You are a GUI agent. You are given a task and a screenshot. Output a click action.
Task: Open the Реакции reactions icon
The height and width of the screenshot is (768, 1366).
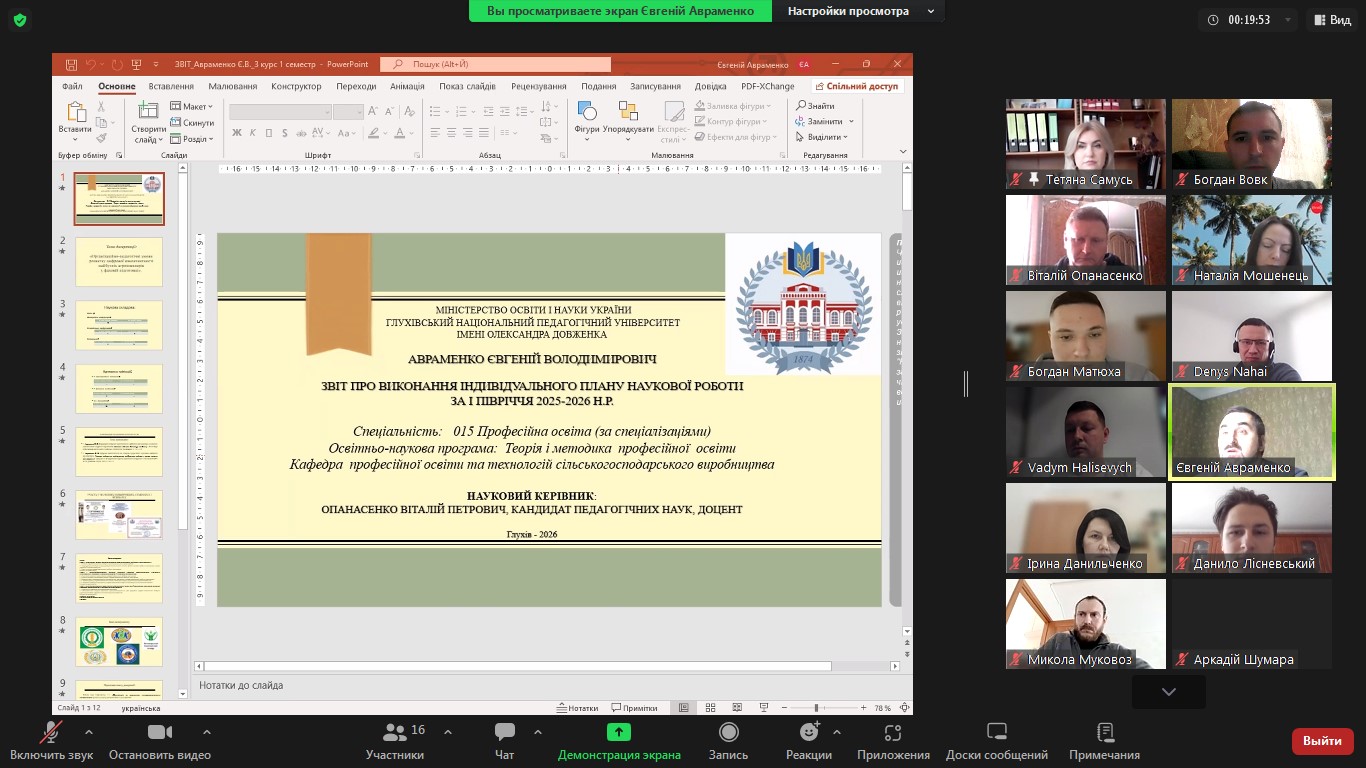point(809,733)
